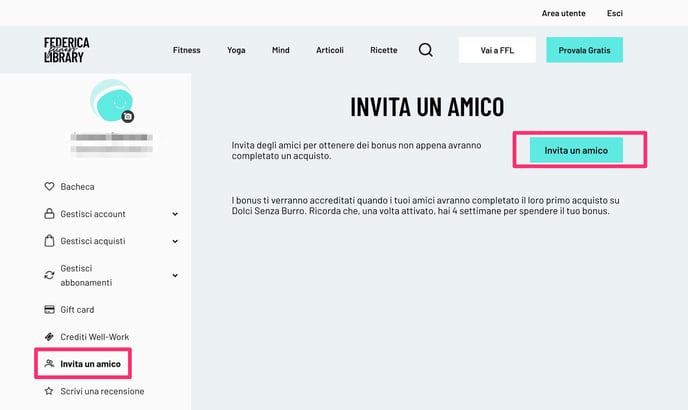Click the padlock icon for Gestisci account

pos(49,214)
